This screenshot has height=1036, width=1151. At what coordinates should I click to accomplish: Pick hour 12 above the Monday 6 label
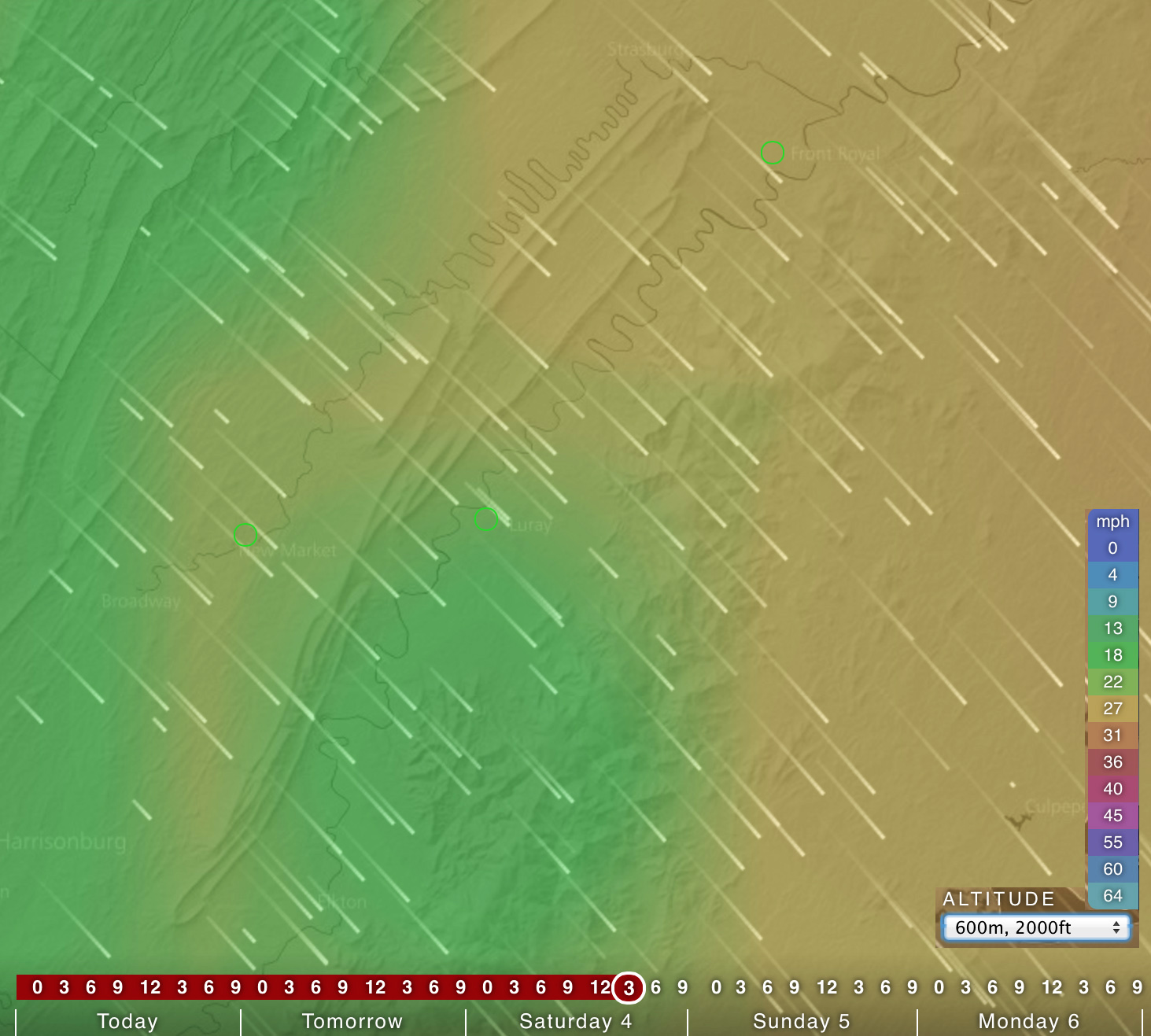pyautogui.click(x=1052, y=987)
